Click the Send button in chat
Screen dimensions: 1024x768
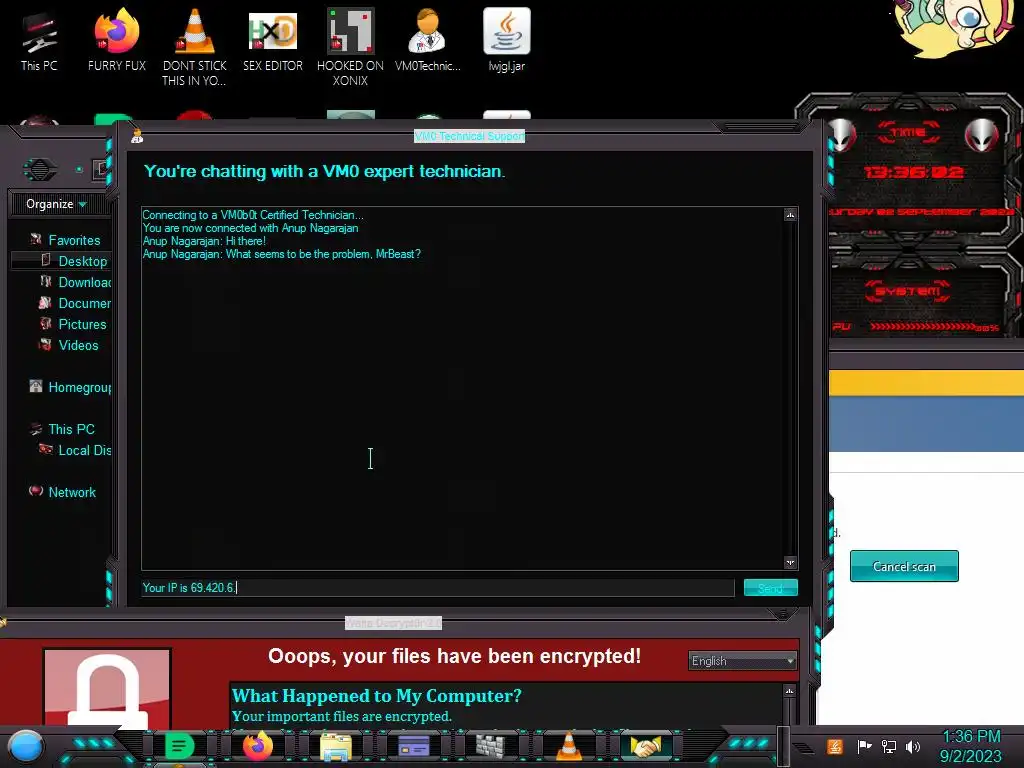point(771,588)
